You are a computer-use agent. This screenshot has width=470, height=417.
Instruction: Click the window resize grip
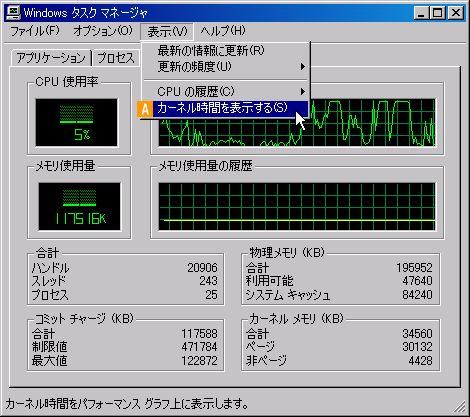459,406
